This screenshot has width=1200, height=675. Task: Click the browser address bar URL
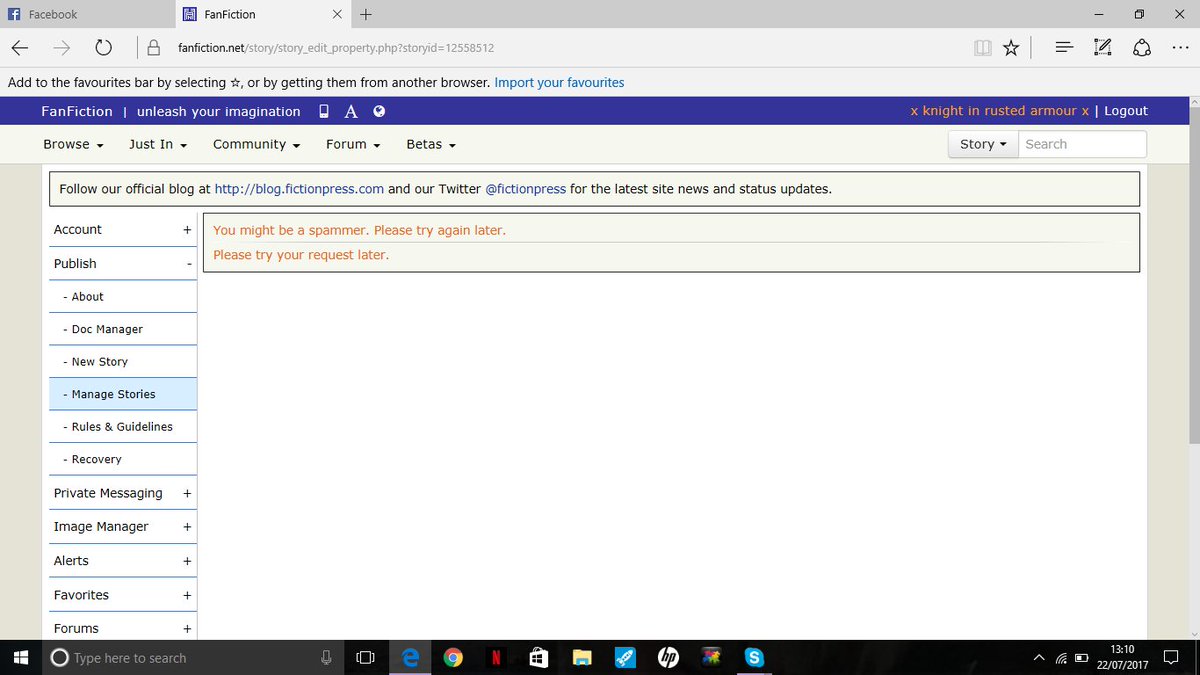click(336, 47)
